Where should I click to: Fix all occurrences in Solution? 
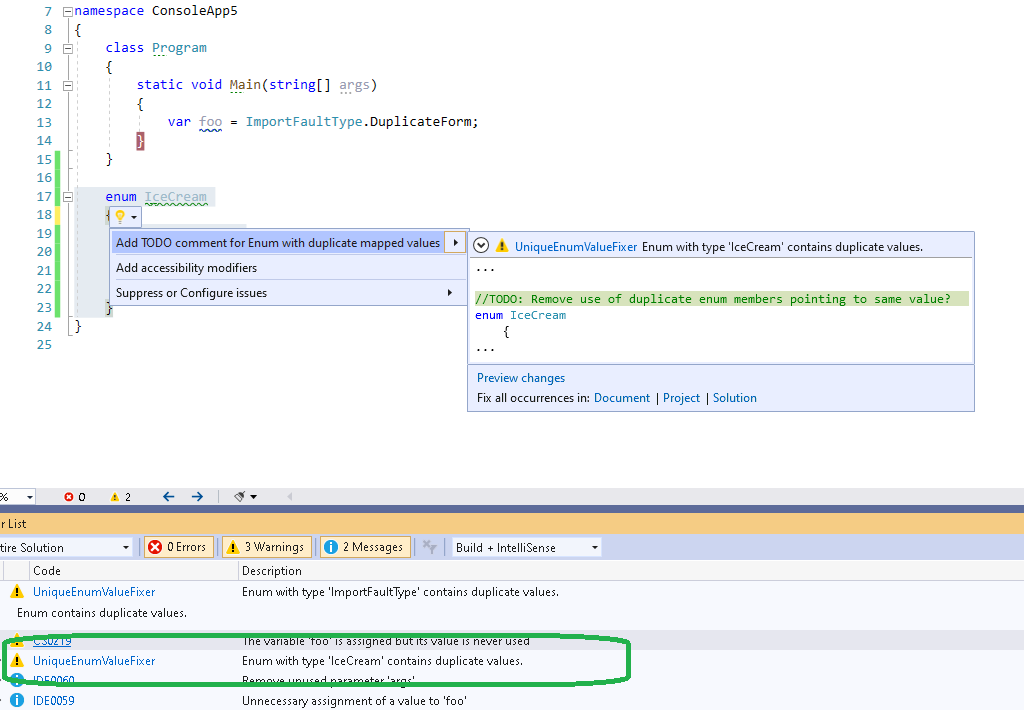[735, 397]
